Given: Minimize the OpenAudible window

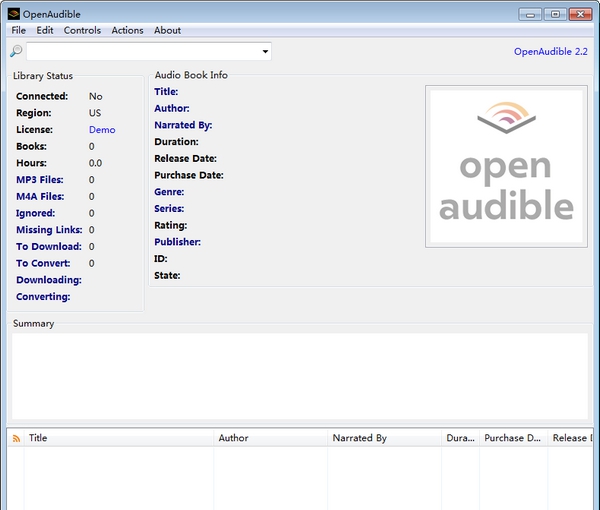Looking at the screenshot, I should (x=530, y=15).
